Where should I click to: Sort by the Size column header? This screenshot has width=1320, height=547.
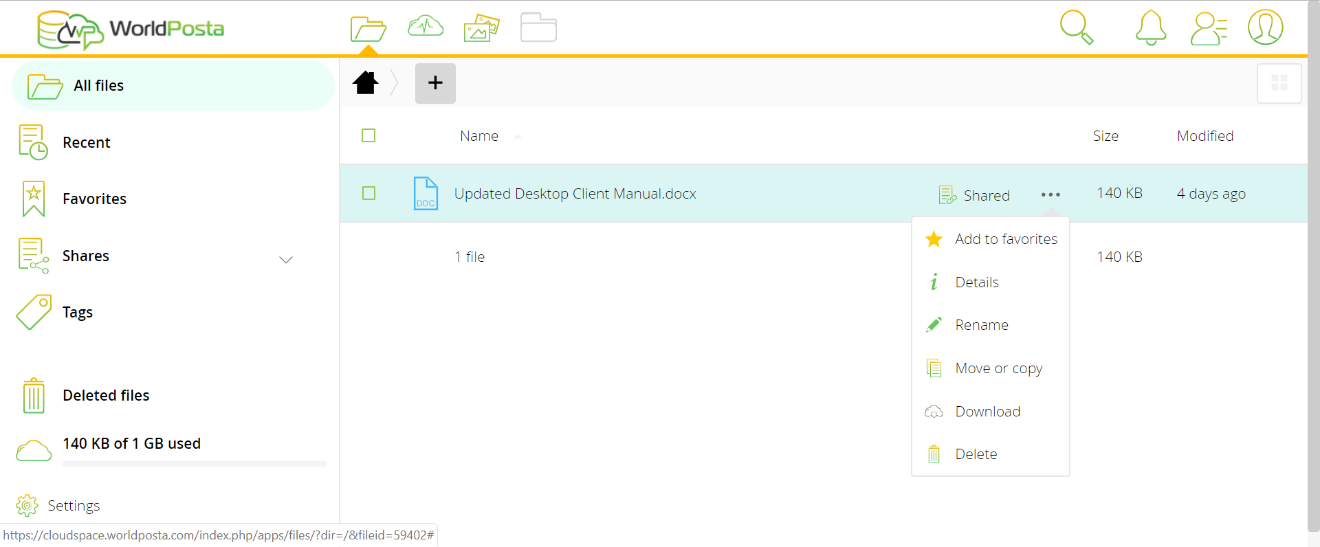pyautogui.click(x=1106, y=136)
